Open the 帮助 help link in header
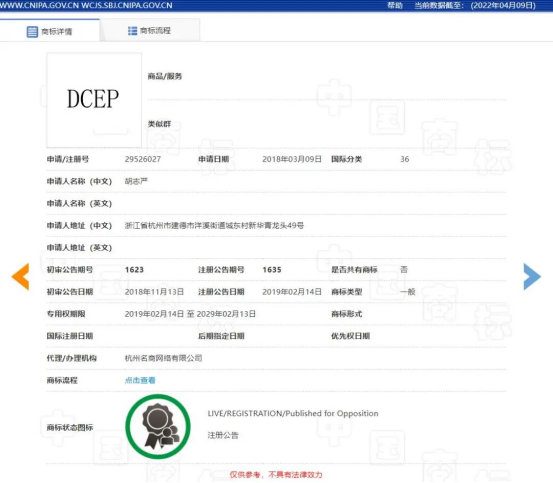 pyautogui.click(x=395, y=5)
